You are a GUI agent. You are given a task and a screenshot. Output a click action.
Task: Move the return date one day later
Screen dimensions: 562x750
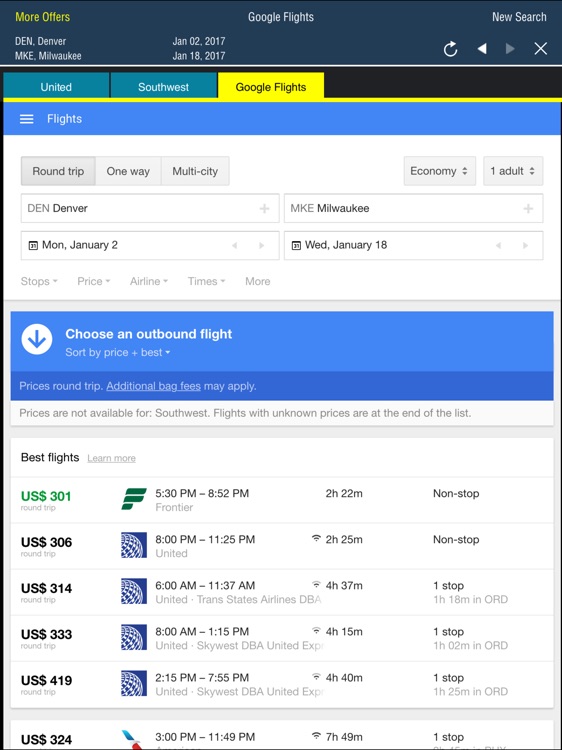click(525, 245)
